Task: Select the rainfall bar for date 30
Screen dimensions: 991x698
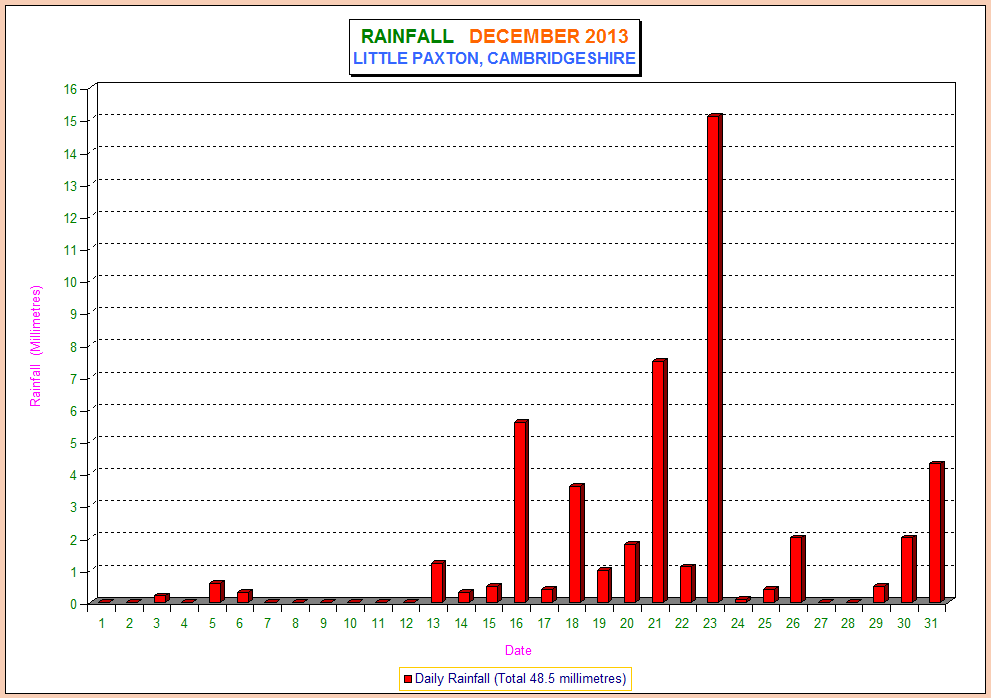Action: [908, 569]
